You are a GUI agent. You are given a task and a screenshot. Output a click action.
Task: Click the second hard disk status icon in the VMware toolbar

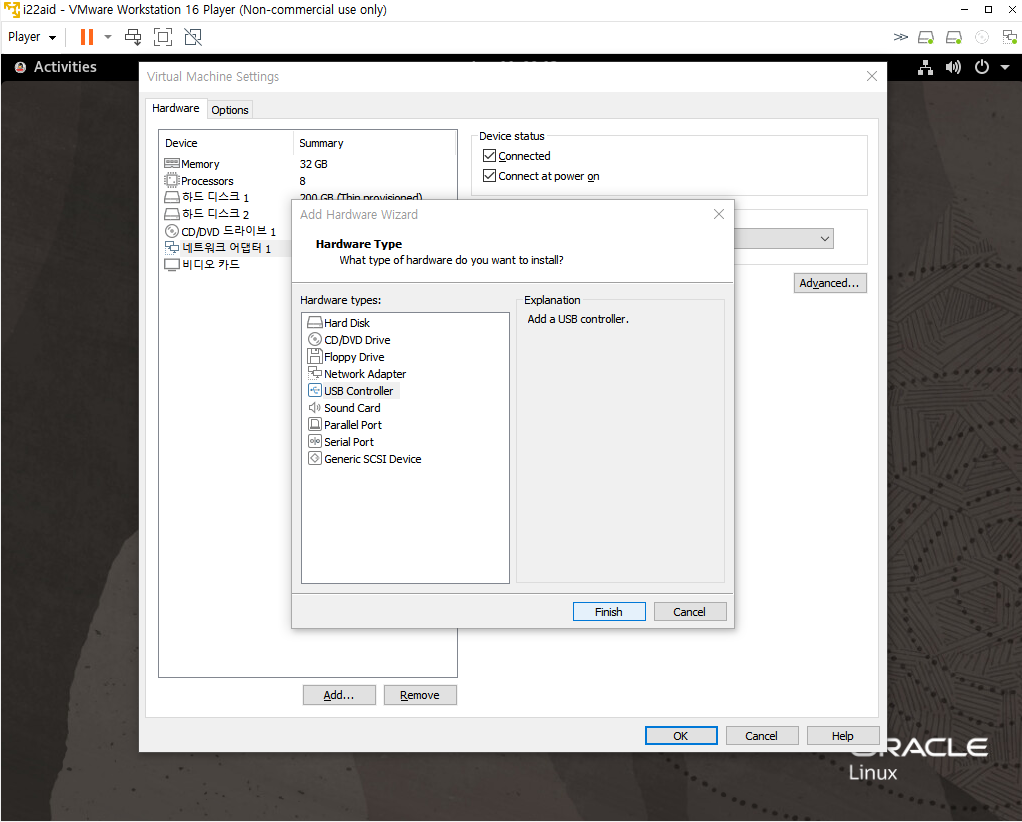click(x=954, y=37)
